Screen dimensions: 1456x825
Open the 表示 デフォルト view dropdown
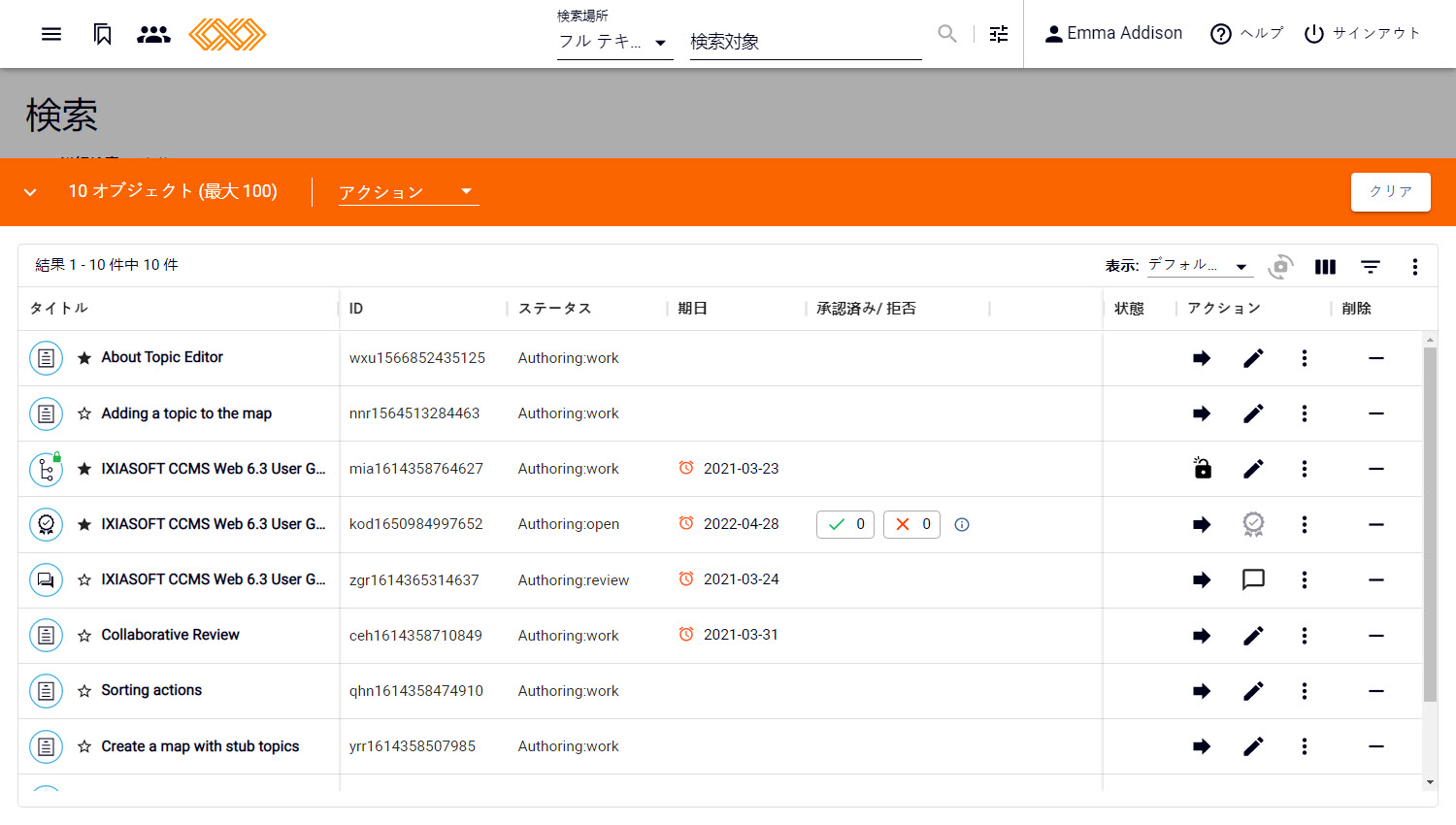[x=1200, y=265]
